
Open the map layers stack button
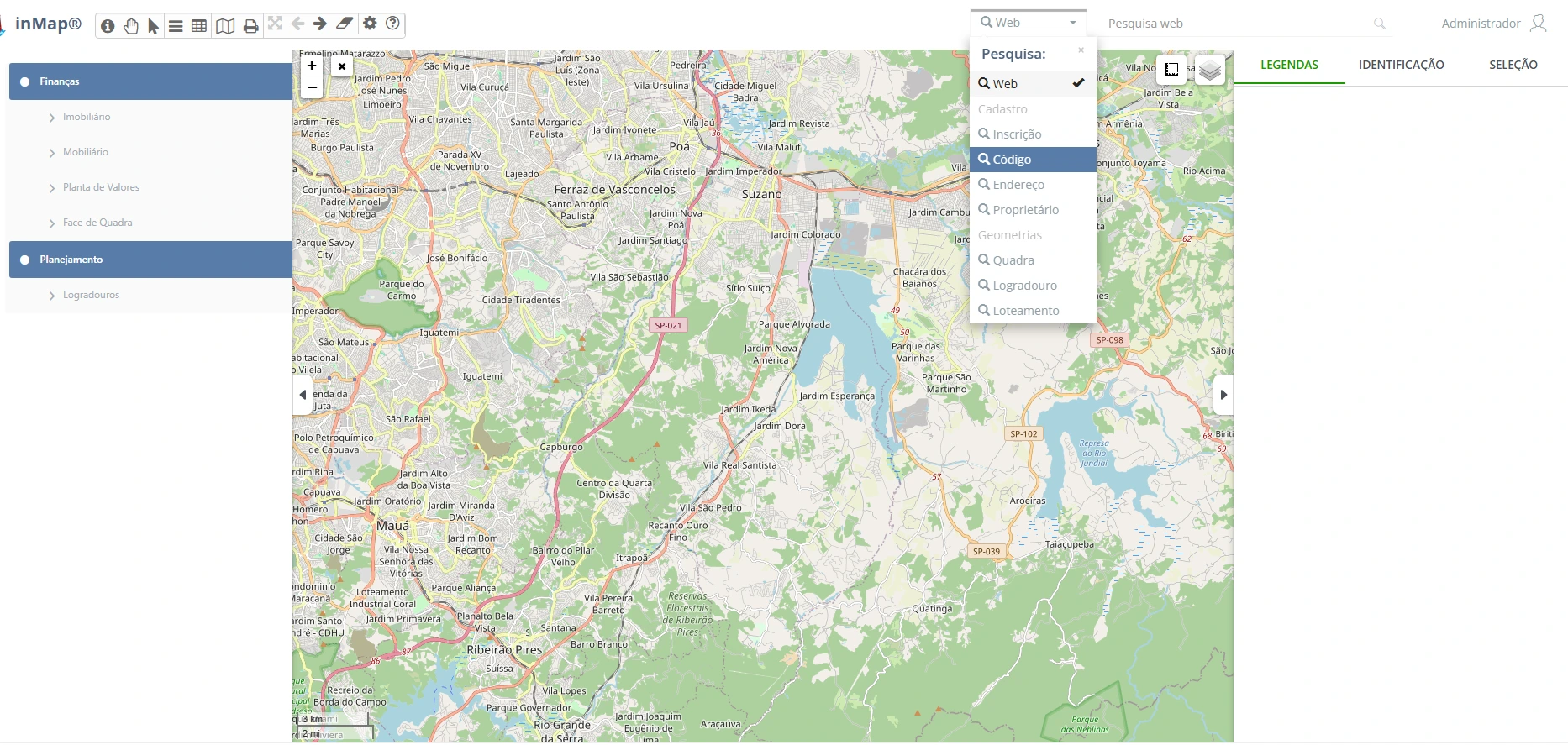coord(1209,70)
